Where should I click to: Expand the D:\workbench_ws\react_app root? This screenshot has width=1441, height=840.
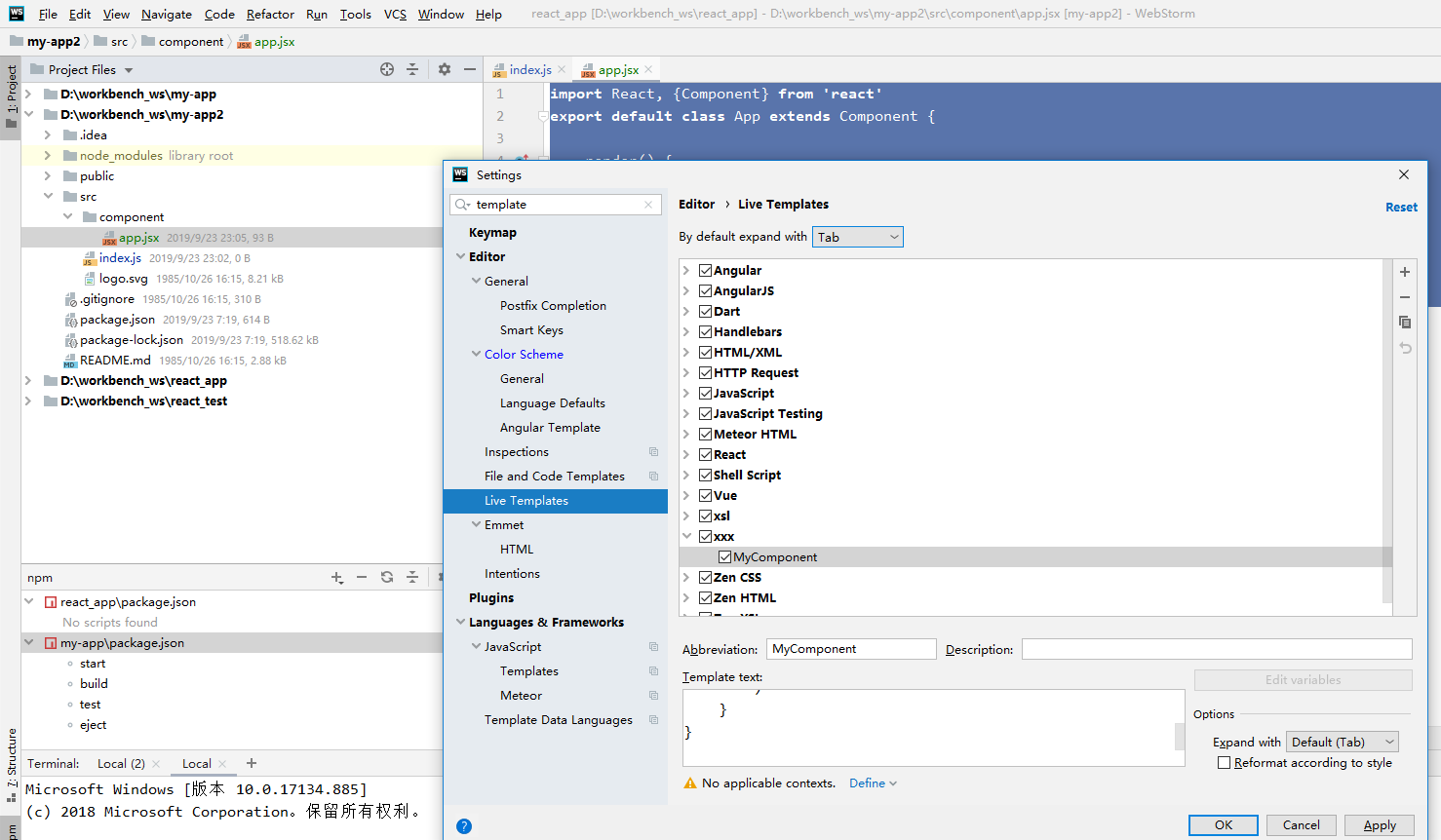pos(28,381)
